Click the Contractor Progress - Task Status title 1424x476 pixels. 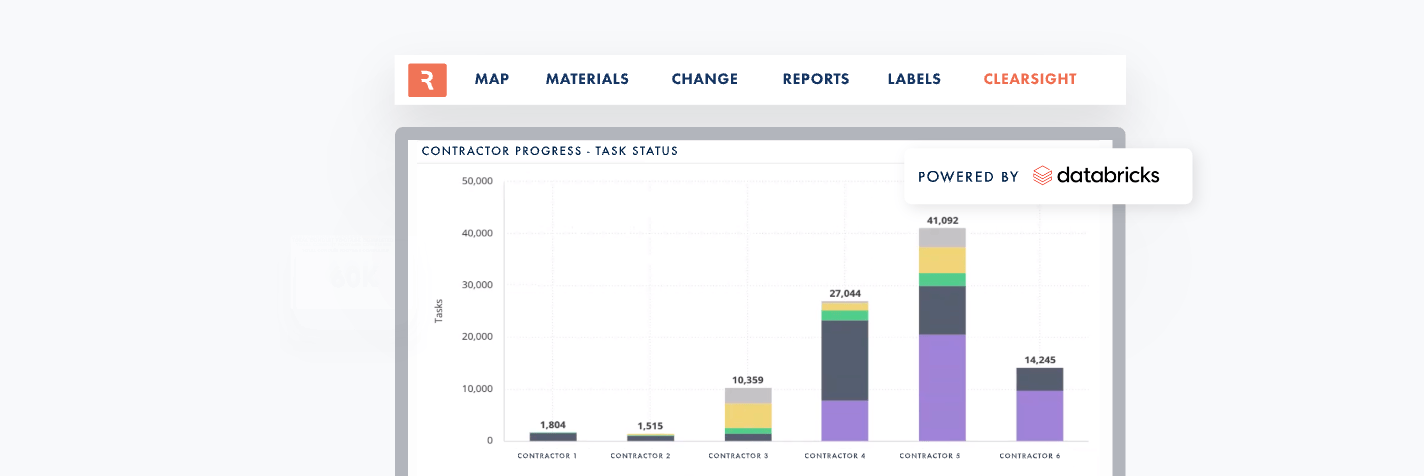pyautogui.click(x=550, y=151)
